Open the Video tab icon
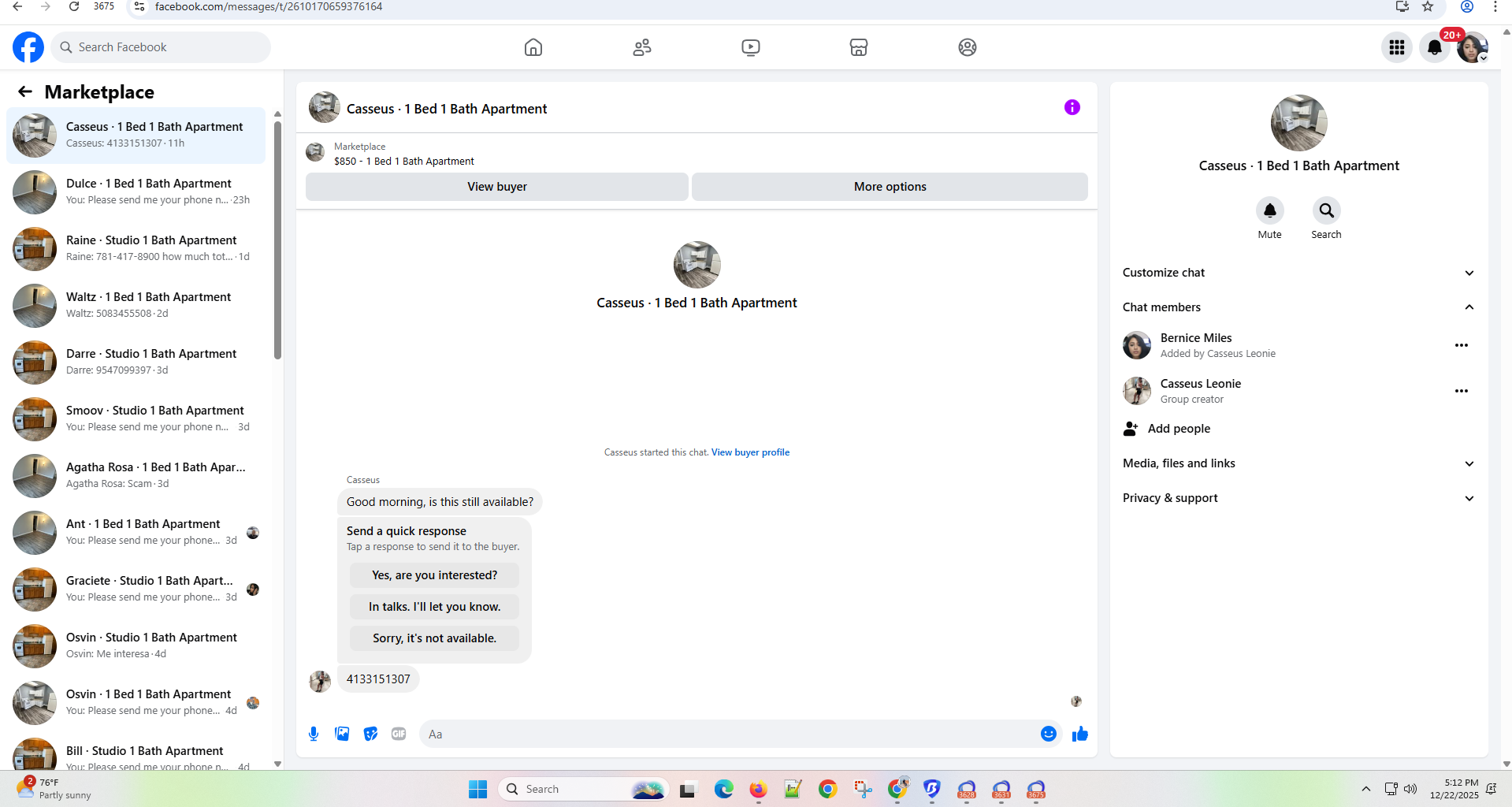1512x807 pixels. coord(751,47)
